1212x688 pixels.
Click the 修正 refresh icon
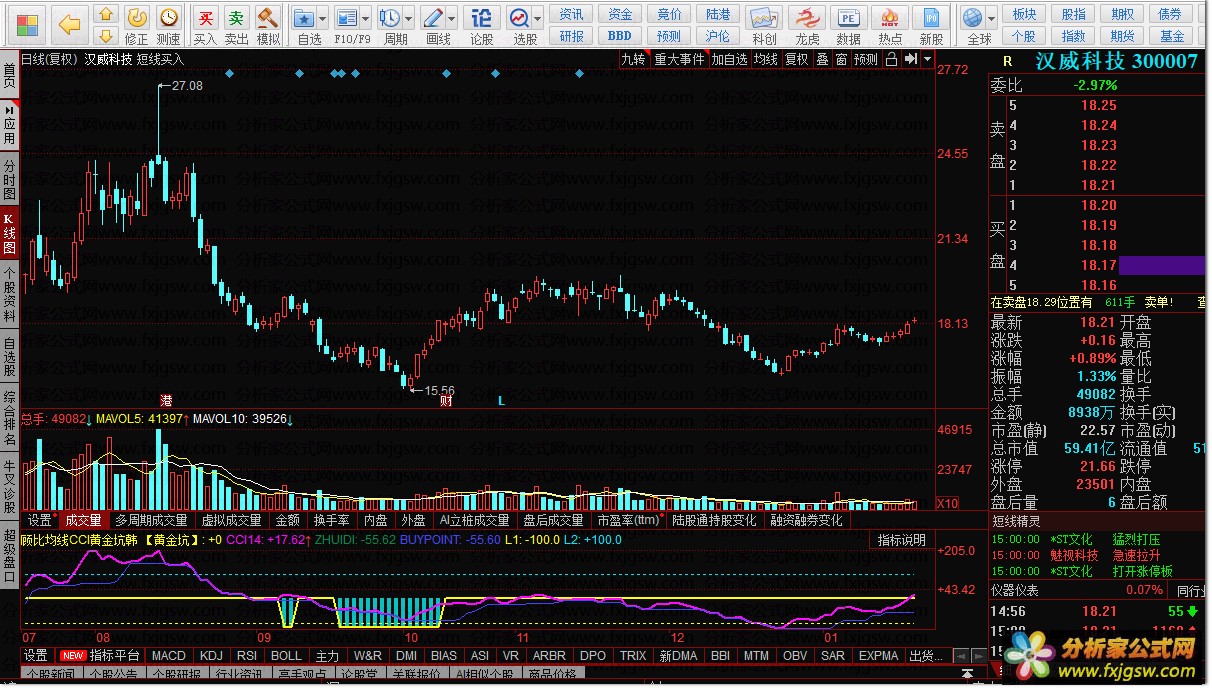(x=137, y=17)
